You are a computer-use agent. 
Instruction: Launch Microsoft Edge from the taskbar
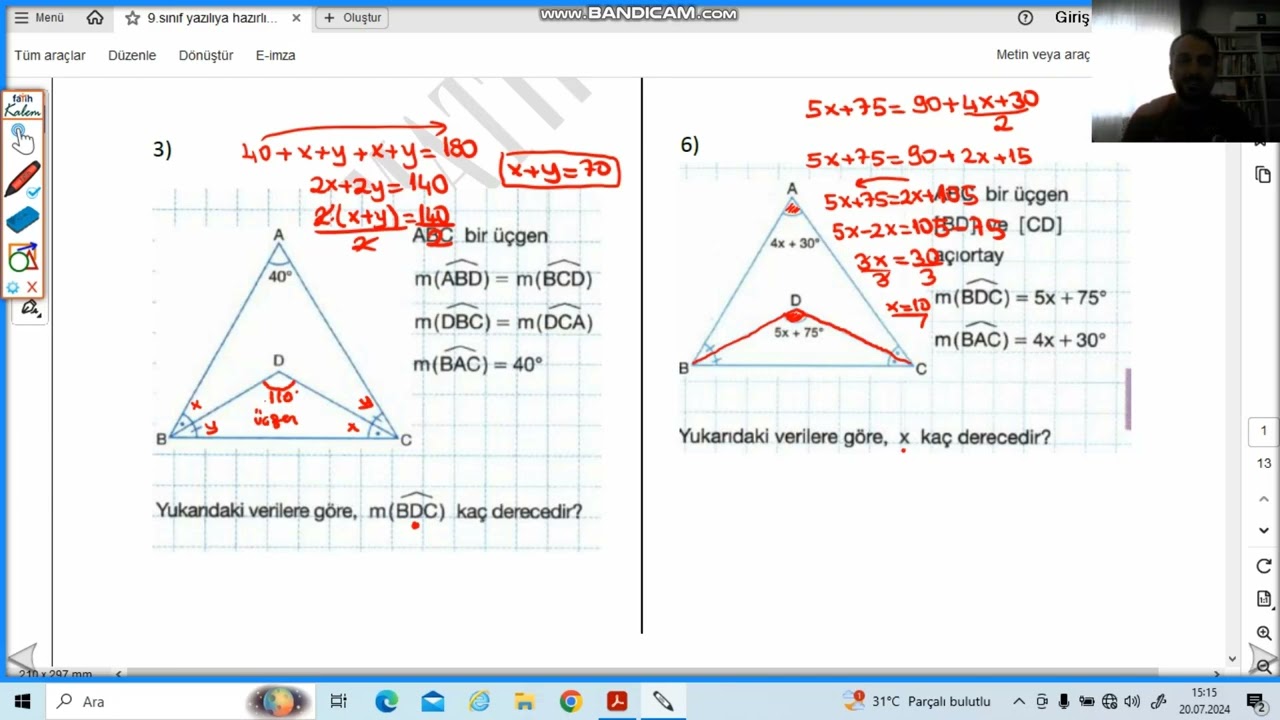click(386, 701)
